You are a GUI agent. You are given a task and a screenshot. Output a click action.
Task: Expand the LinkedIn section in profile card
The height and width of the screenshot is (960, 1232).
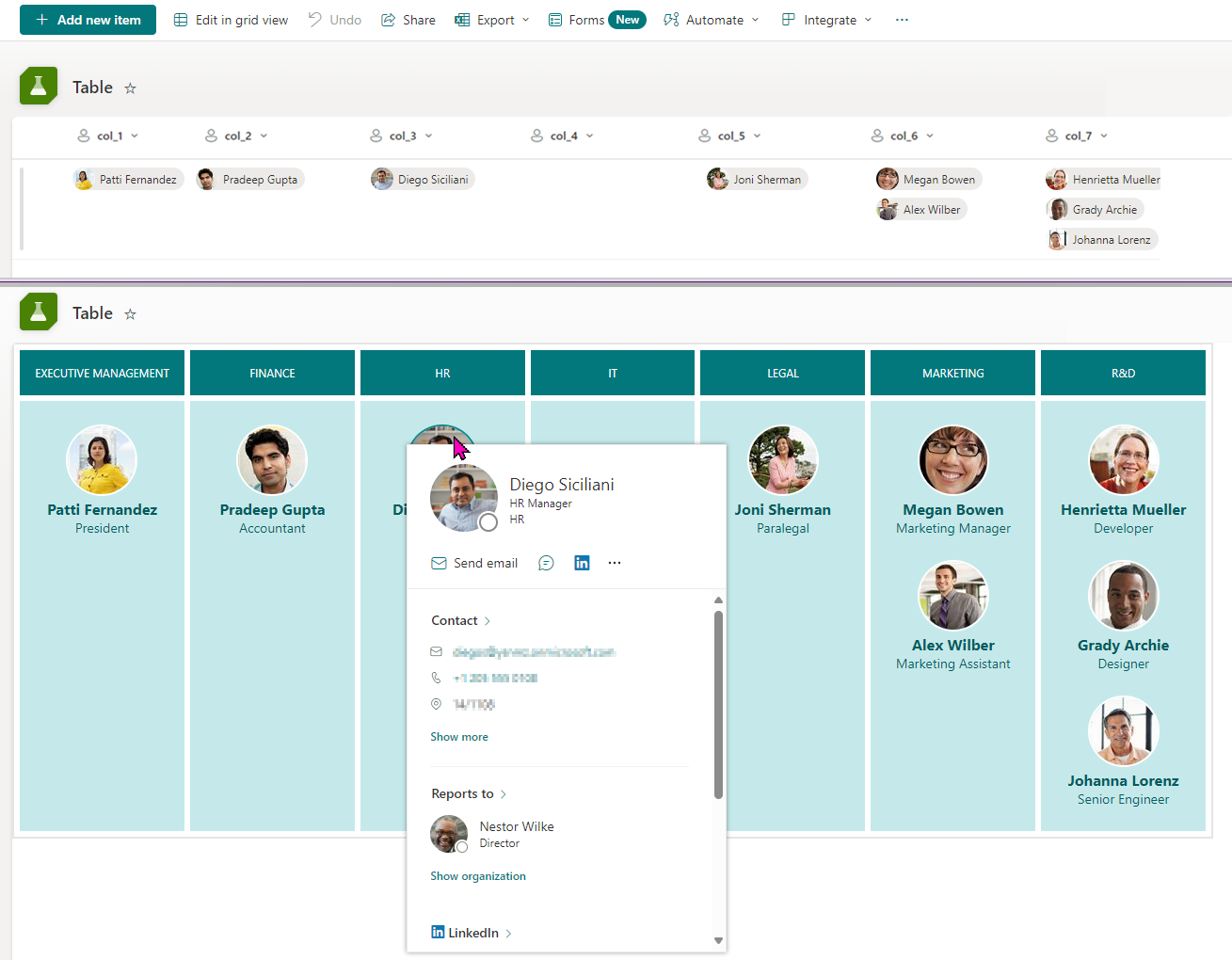(x=472, y=933)
